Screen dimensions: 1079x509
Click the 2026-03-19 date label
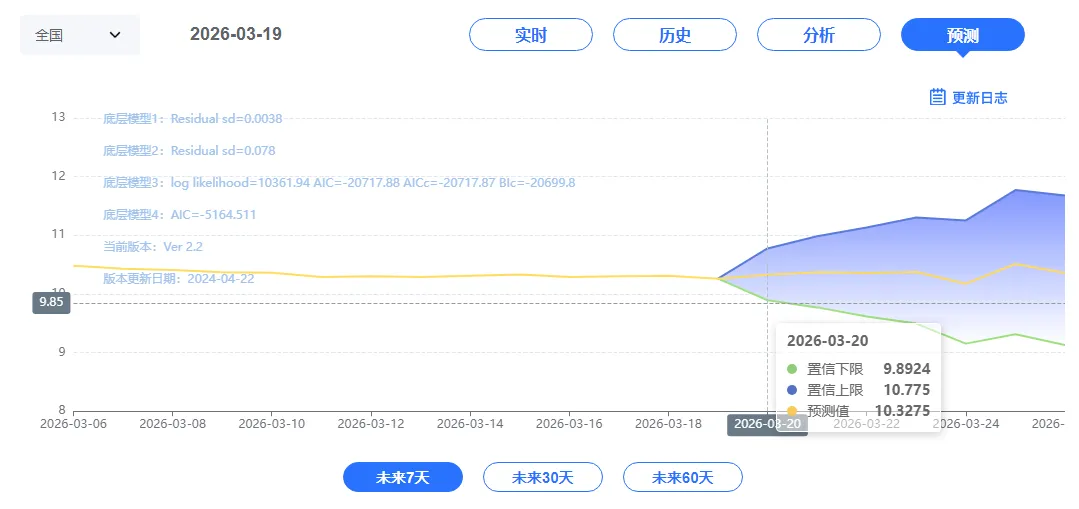coord(235,34)
